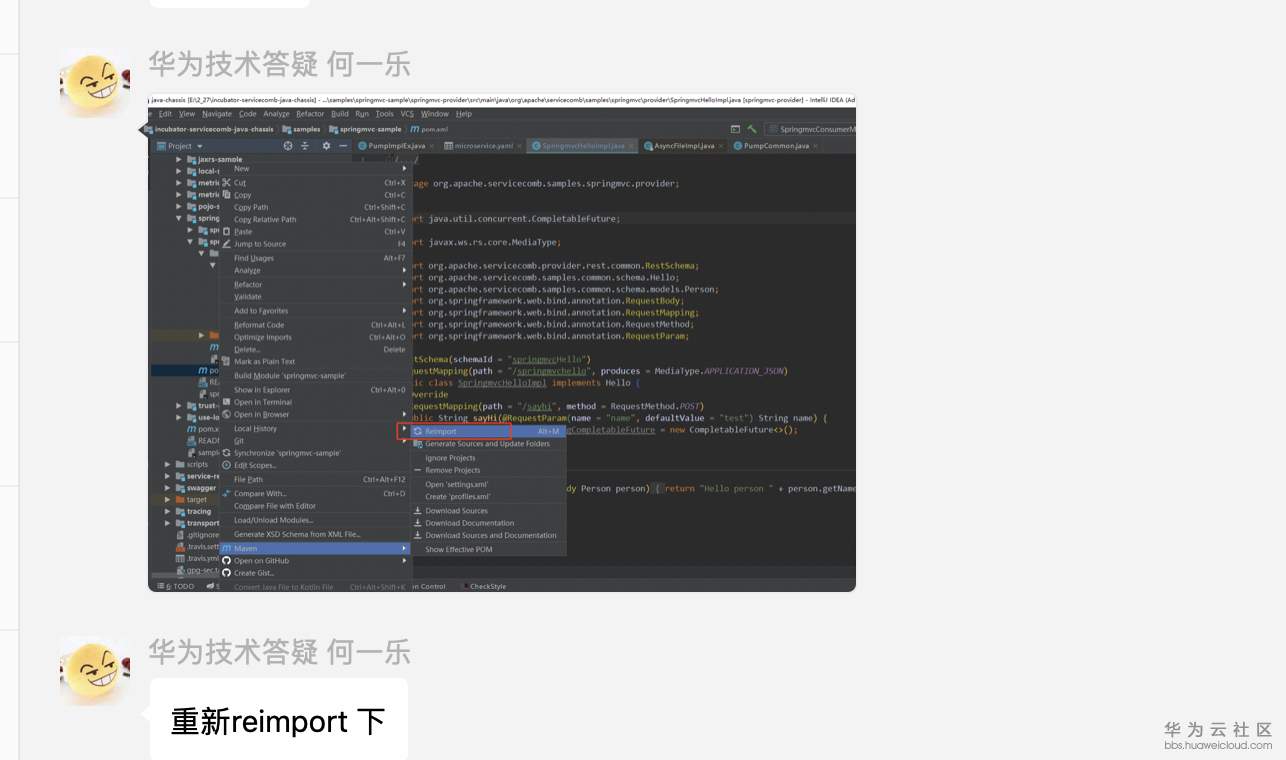Screen dimensions: 1286x760
Task: Click the Jump to Source pencil icon
Action: [x=226, y=244]
